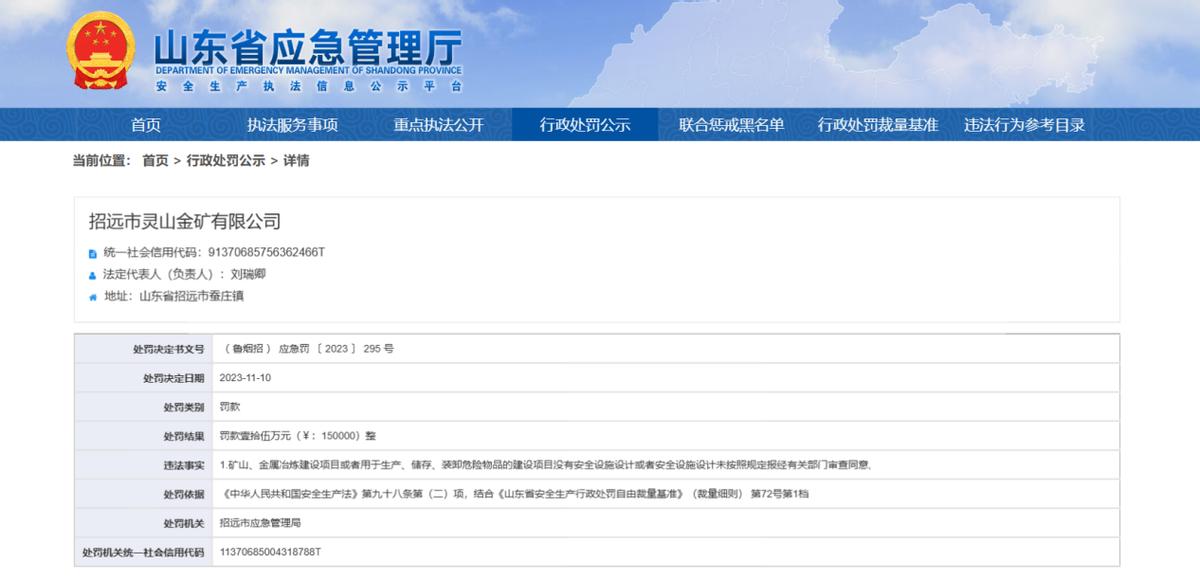Click the violation facts text starting 1.矿山
1200x580 pixels.
point(547,465)
